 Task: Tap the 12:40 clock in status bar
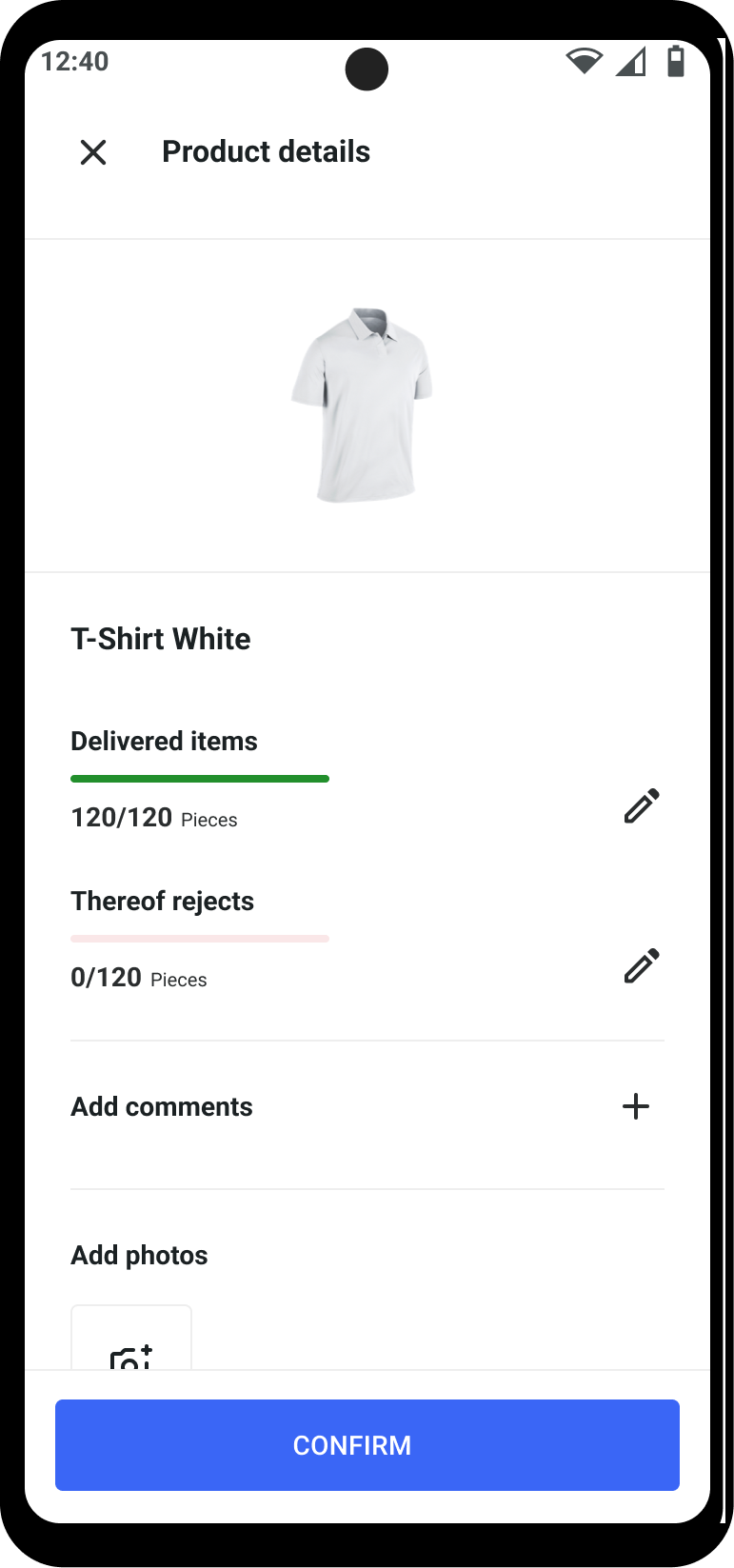pos(75,62)
